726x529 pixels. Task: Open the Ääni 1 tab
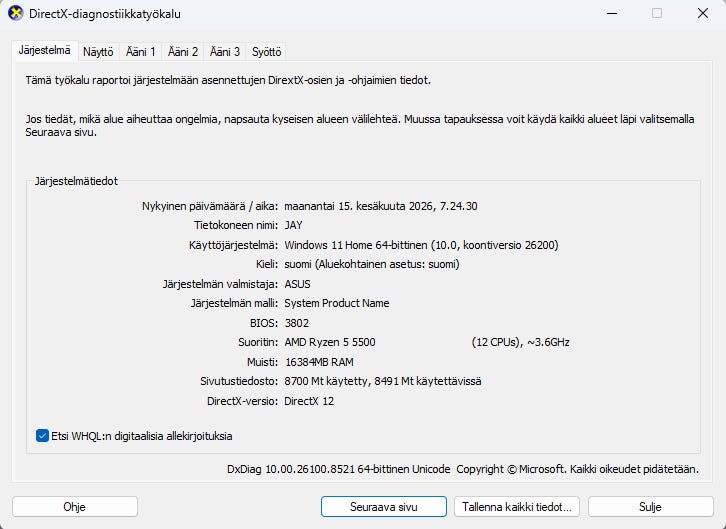point(141,52)
